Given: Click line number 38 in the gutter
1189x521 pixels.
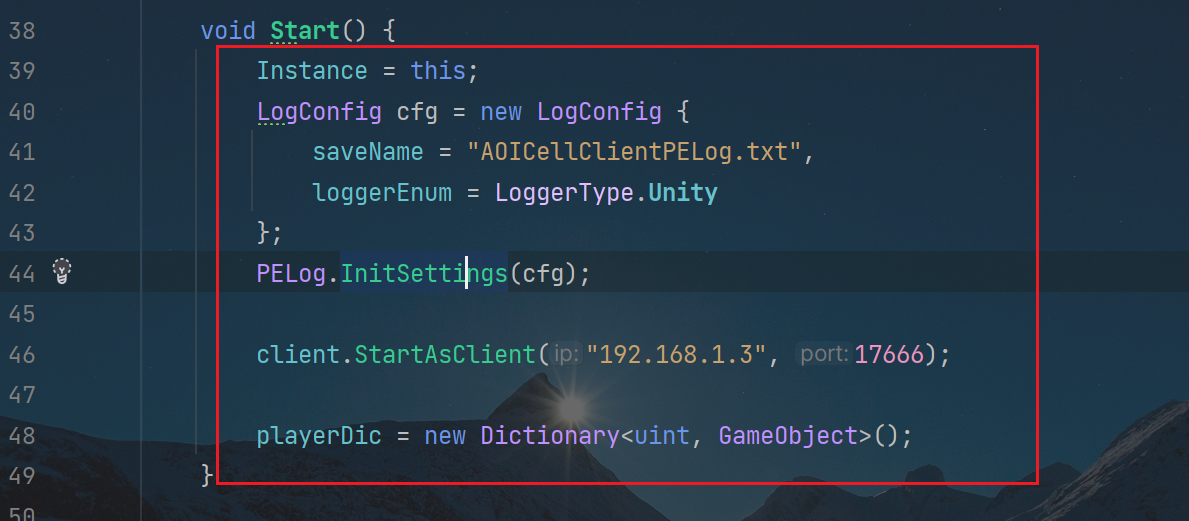Looking at the screenshot, I should 22,32.
